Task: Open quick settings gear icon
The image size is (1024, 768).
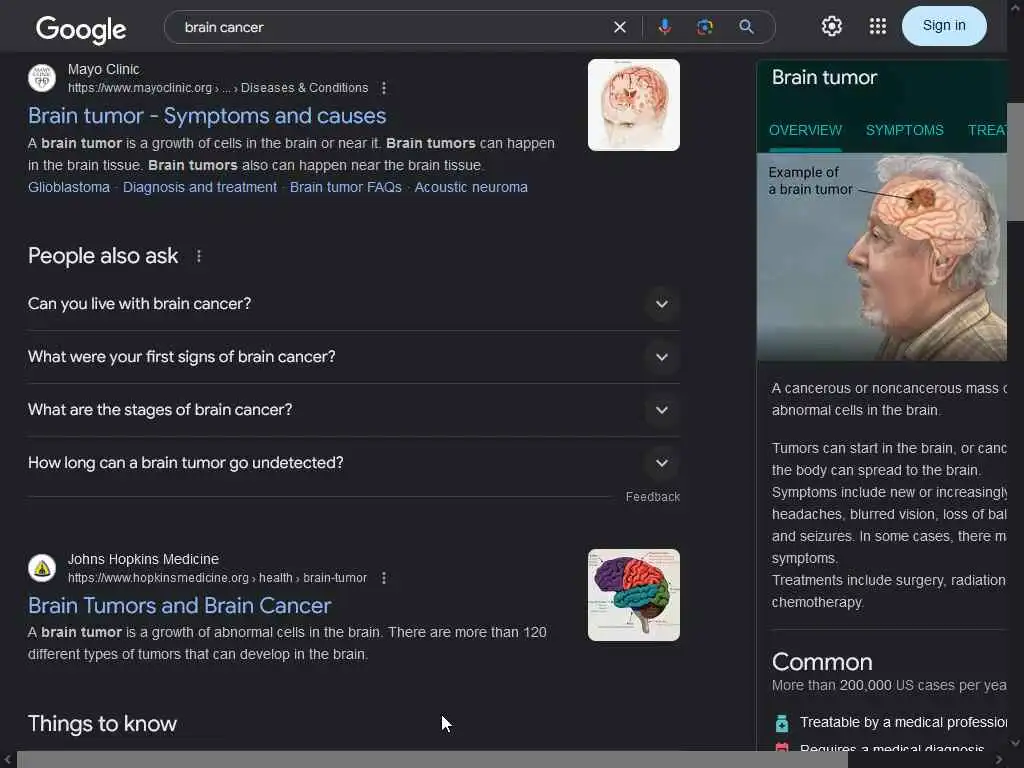Action: coord(831,26)
